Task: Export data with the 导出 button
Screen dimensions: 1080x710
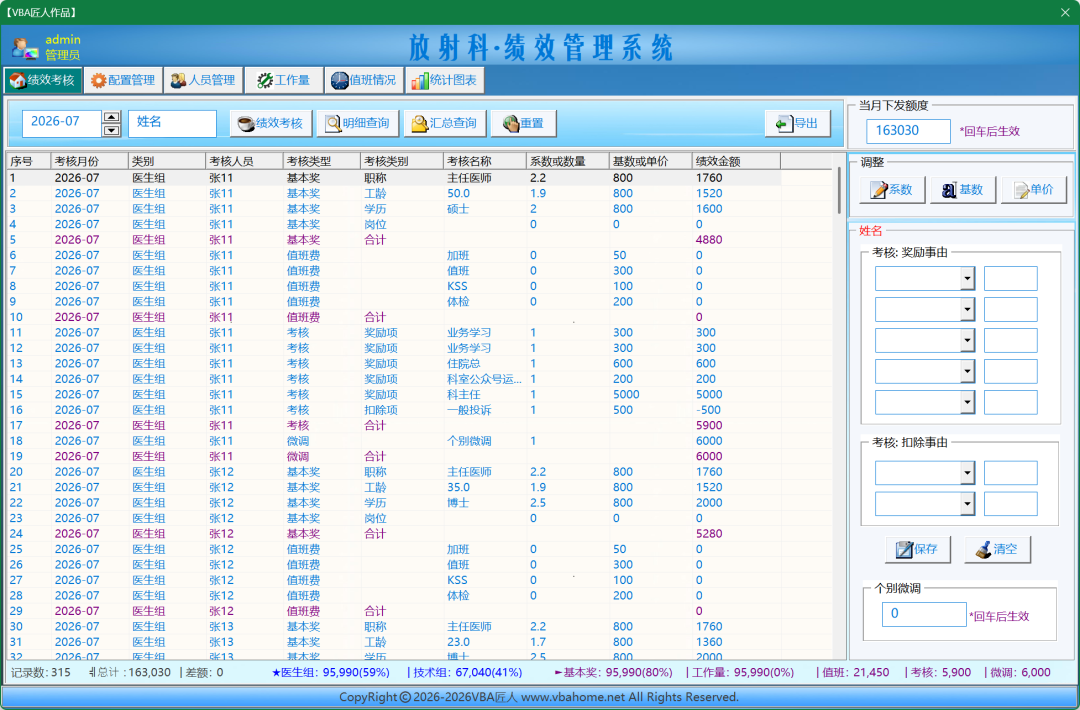Action: [797, 123]
